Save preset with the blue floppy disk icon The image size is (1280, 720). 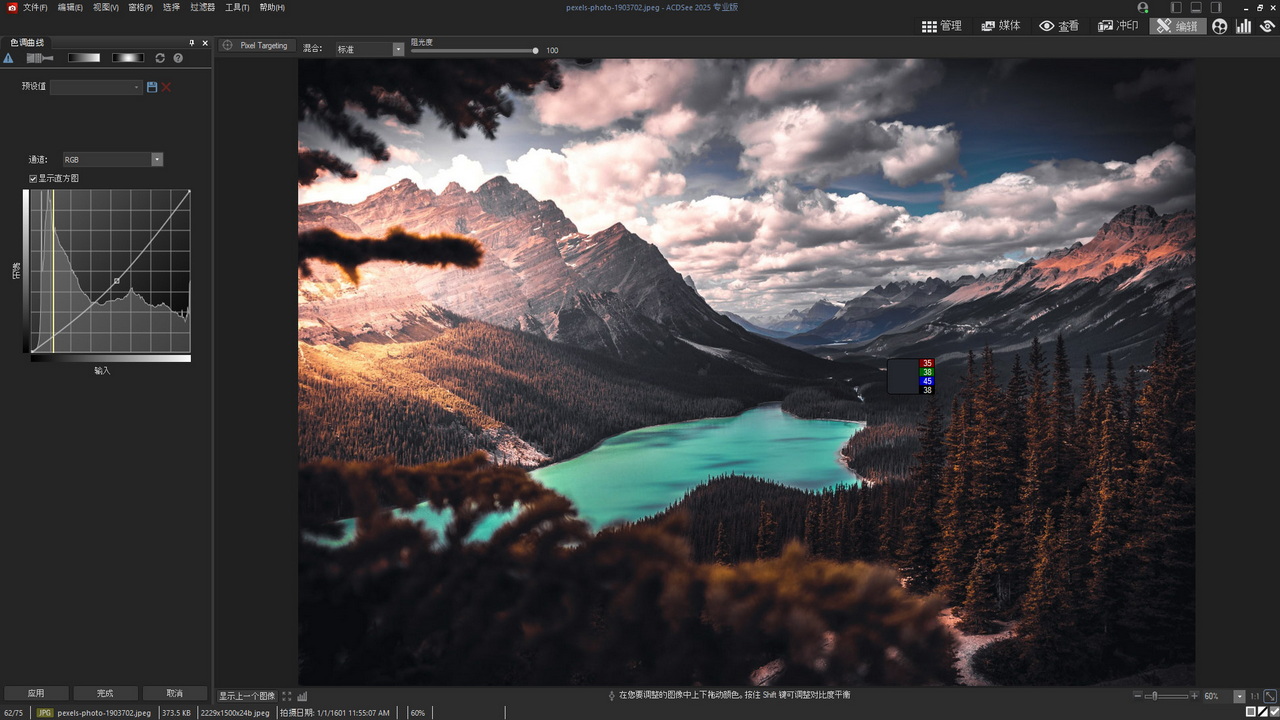tap(152, 87)
